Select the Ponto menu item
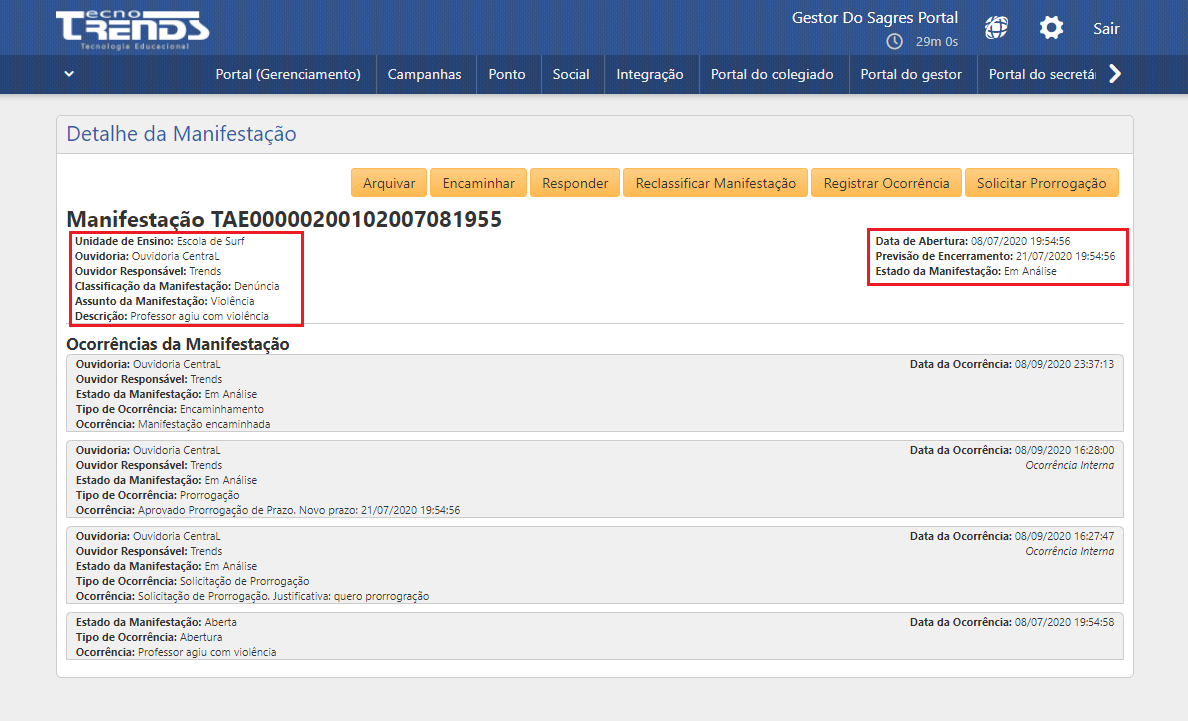 [x=507, y=74]
